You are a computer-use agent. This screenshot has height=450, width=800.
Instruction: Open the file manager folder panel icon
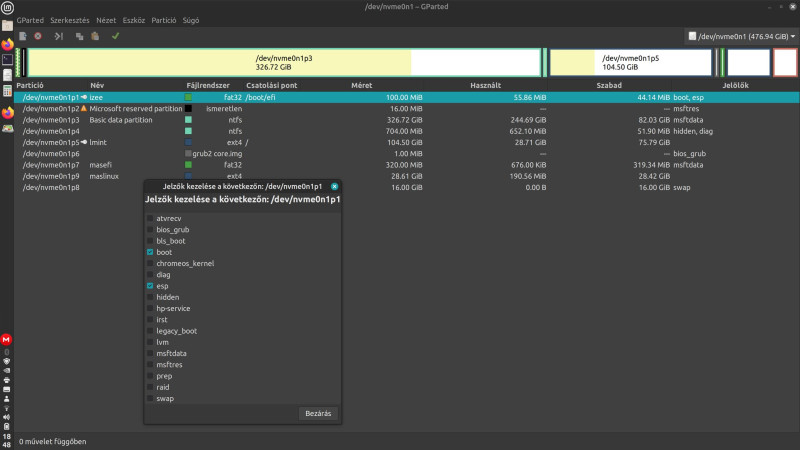pyautogui.click(x=7, y=26)
